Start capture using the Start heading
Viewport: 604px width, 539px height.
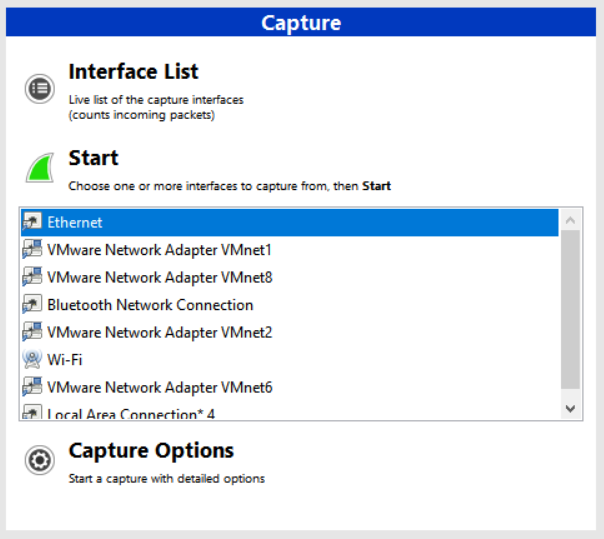pos(93,158)
